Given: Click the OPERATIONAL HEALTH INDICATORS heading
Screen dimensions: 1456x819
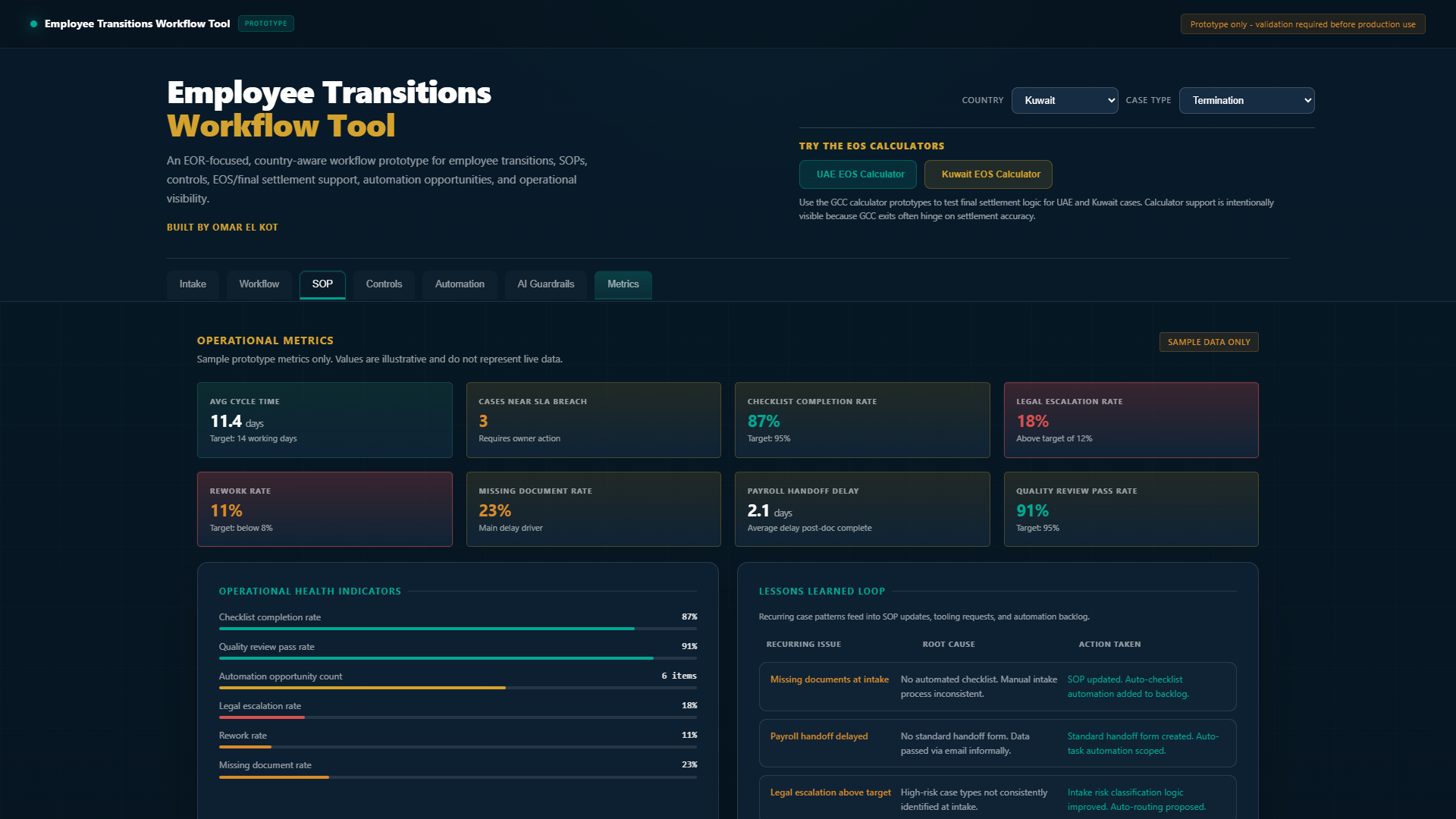Looking at the screenshot, I should click(x=310, y=591).
